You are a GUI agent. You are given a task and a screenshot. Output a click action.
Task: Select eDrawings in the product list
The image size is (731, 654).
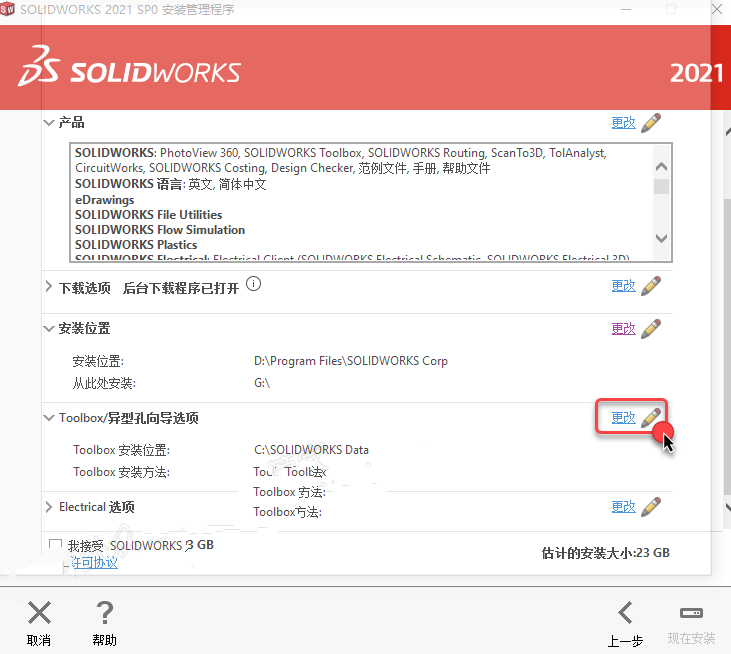(104, 200)
